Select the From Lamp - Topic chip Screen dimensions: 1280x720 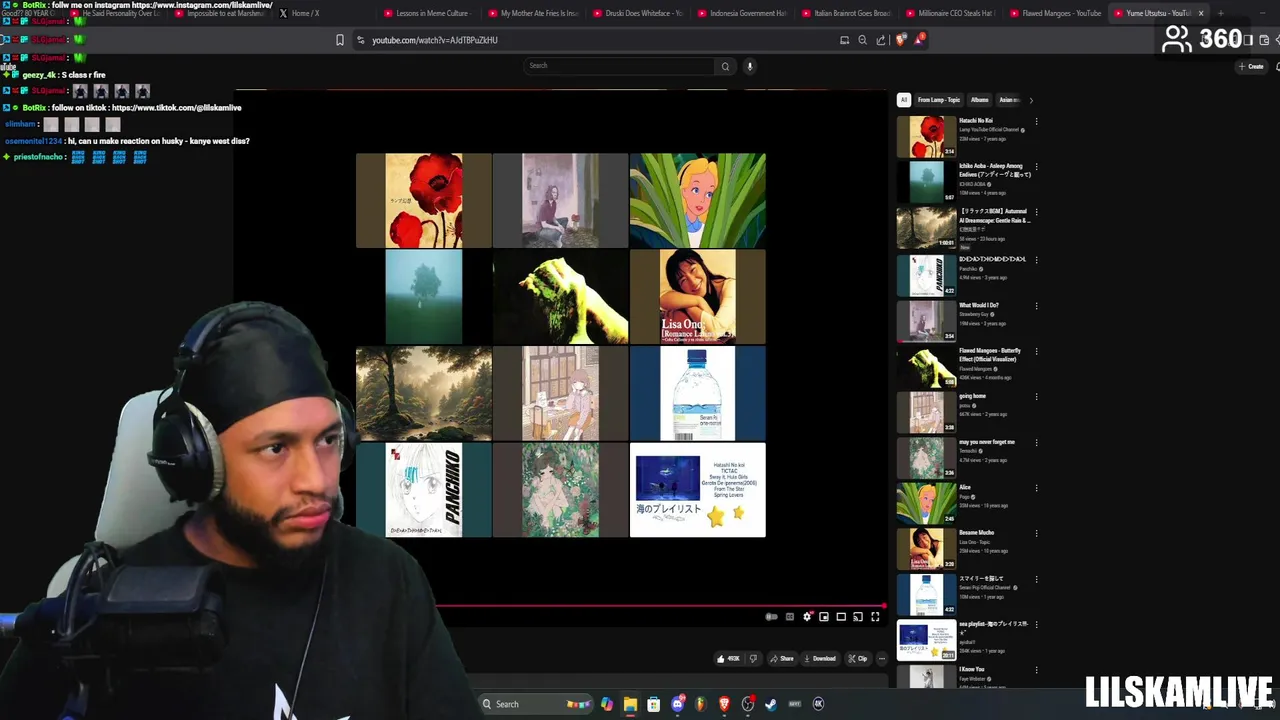pyautogui.click(x=939, y=100)
